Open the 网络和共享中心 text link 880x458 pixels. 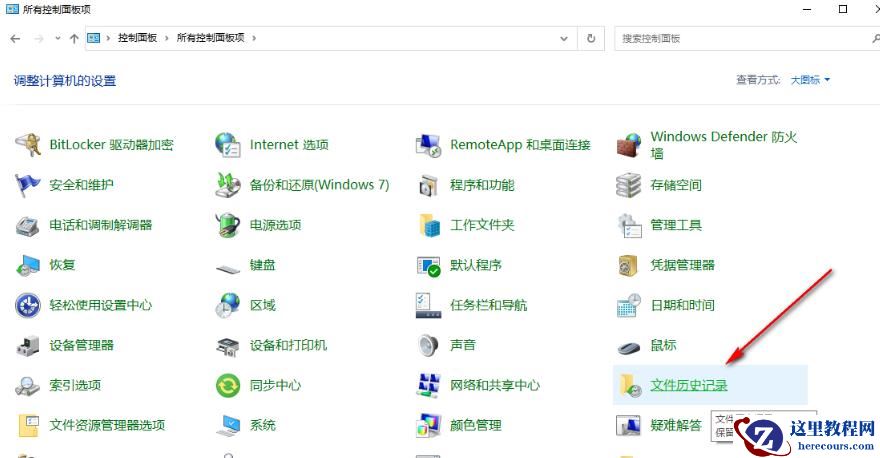(x=495, y=386)
